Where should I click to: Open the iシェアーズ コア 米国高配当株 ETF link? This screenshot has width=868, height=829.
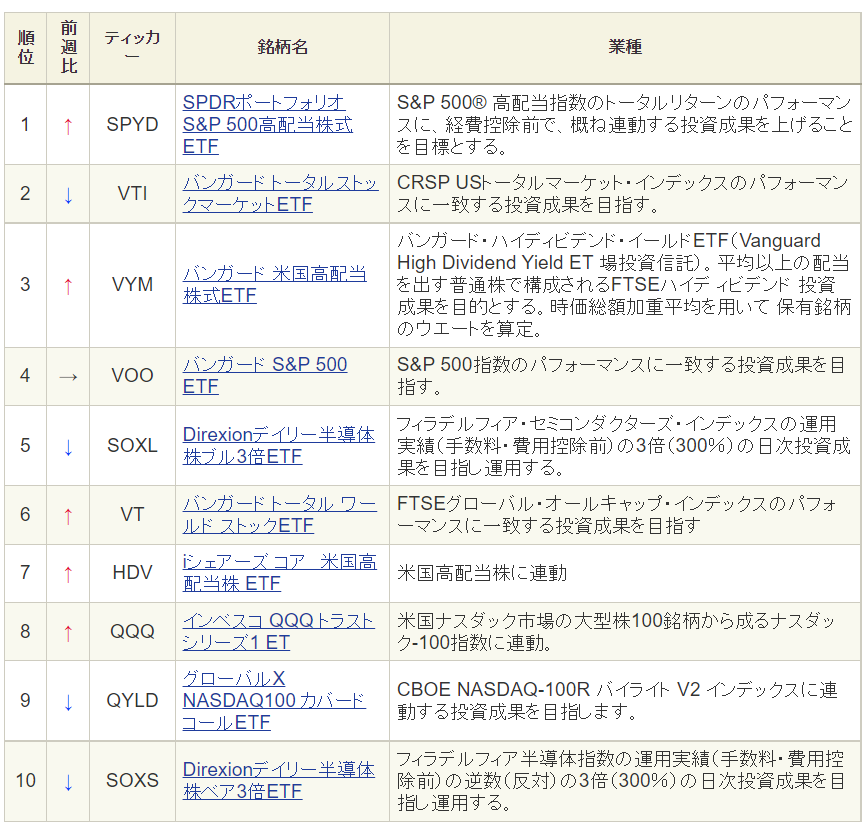279,572
